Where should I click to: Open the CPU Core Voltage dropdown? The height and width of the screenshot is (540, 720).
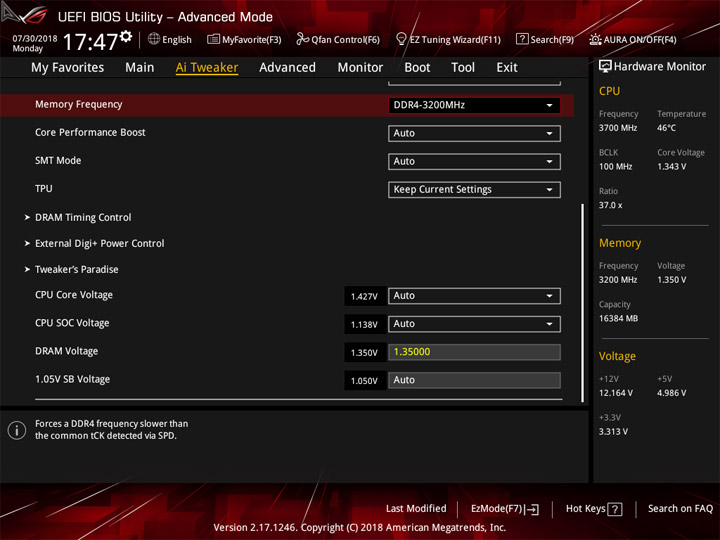(474, 296)
